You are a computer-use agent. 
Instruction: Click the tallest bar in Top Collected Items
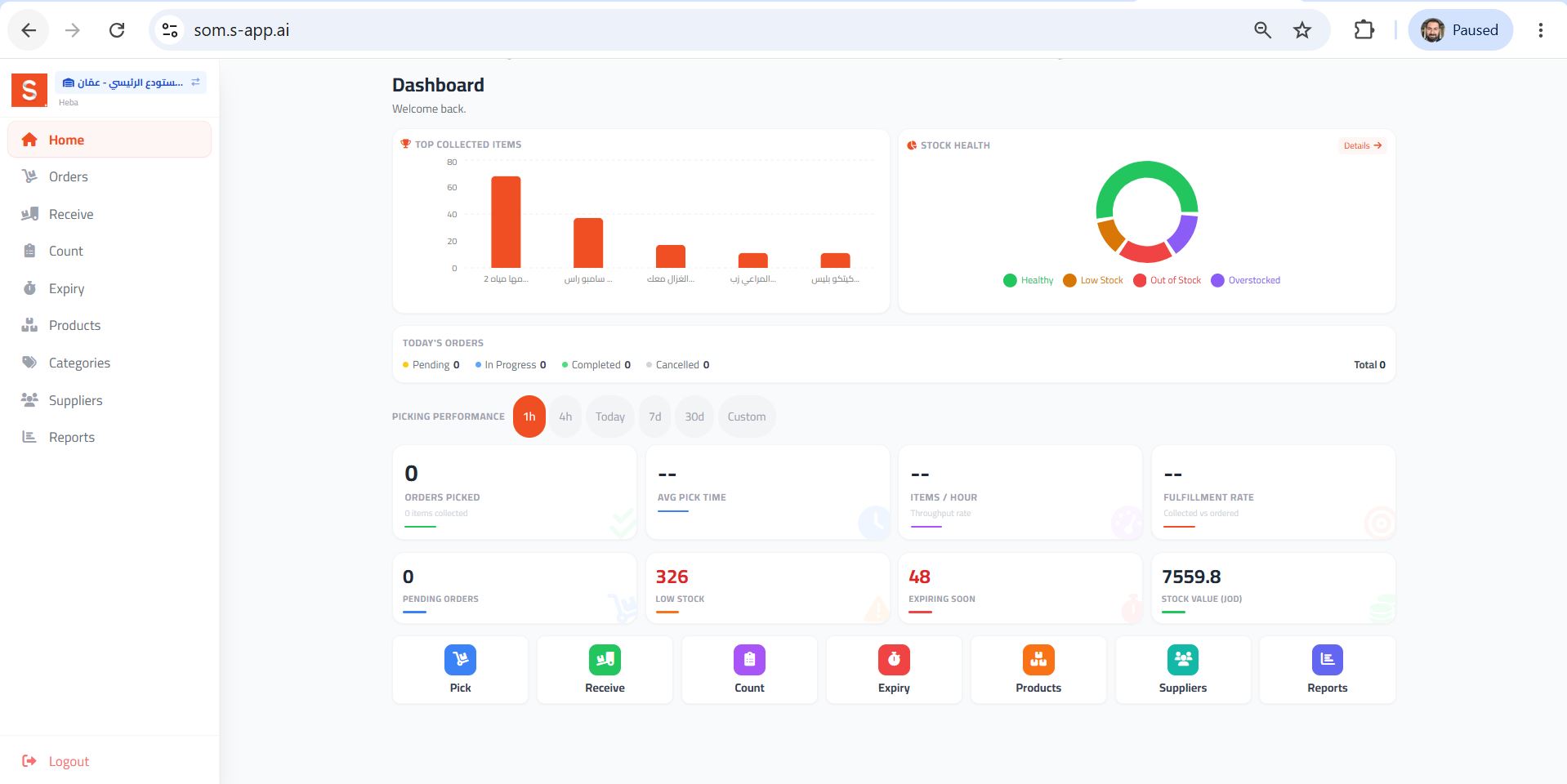pos(506,222)
